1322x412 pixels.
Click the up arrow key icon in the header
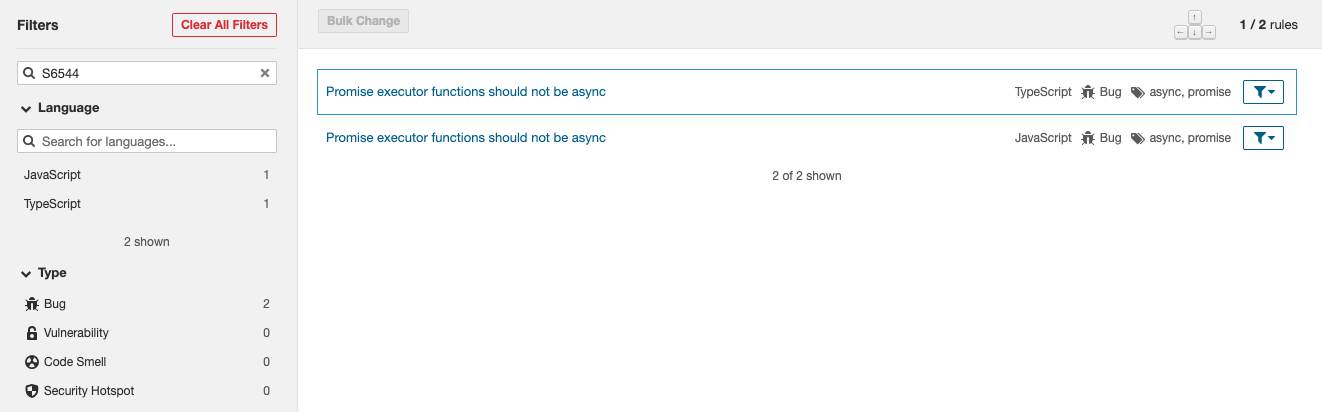point(1195,17)
